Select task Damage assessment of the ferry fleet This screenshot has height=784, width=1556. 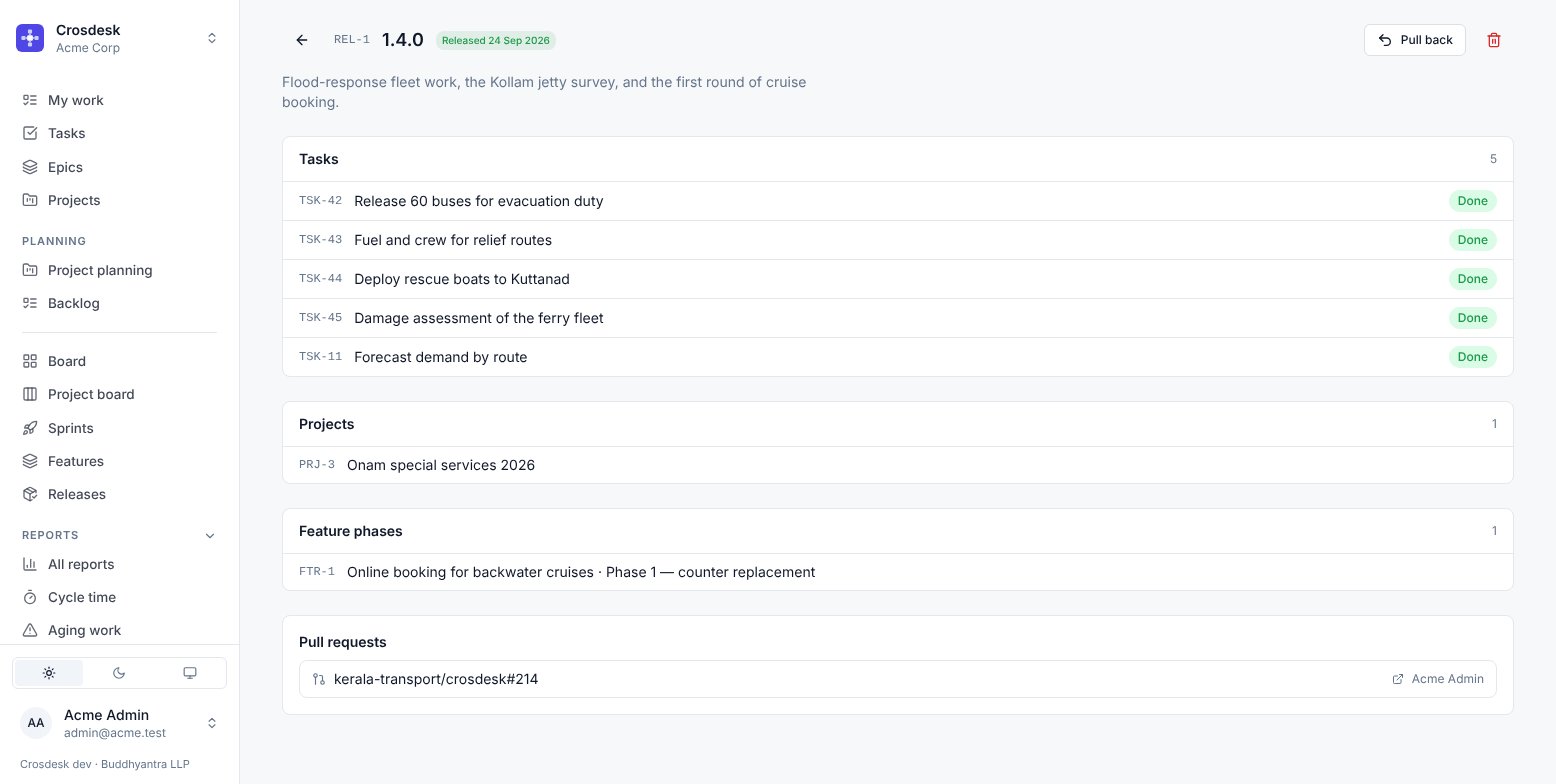tap(898, 318)
